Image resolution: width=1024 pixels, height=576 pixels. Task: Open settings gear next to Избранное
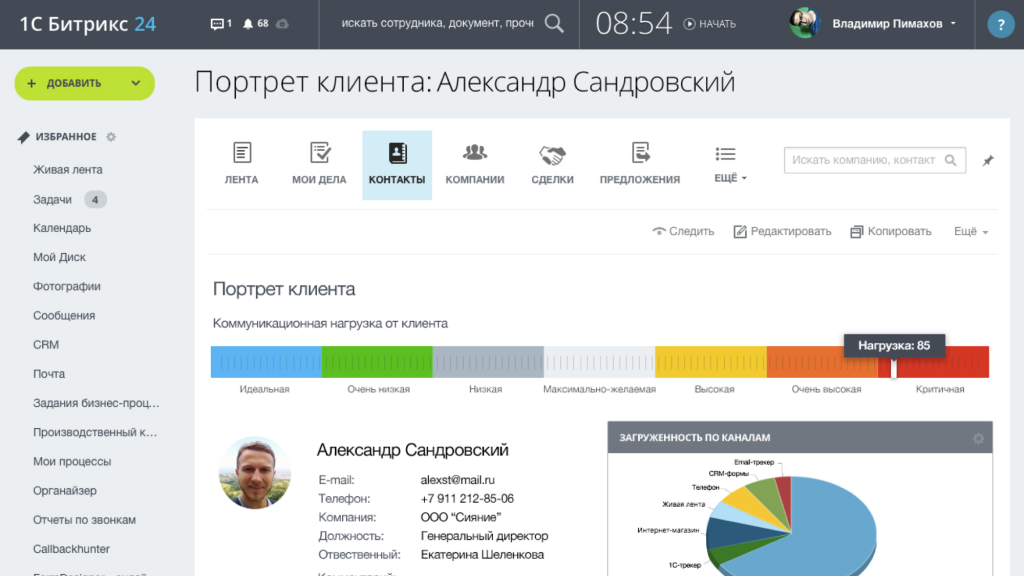[111, 137]
